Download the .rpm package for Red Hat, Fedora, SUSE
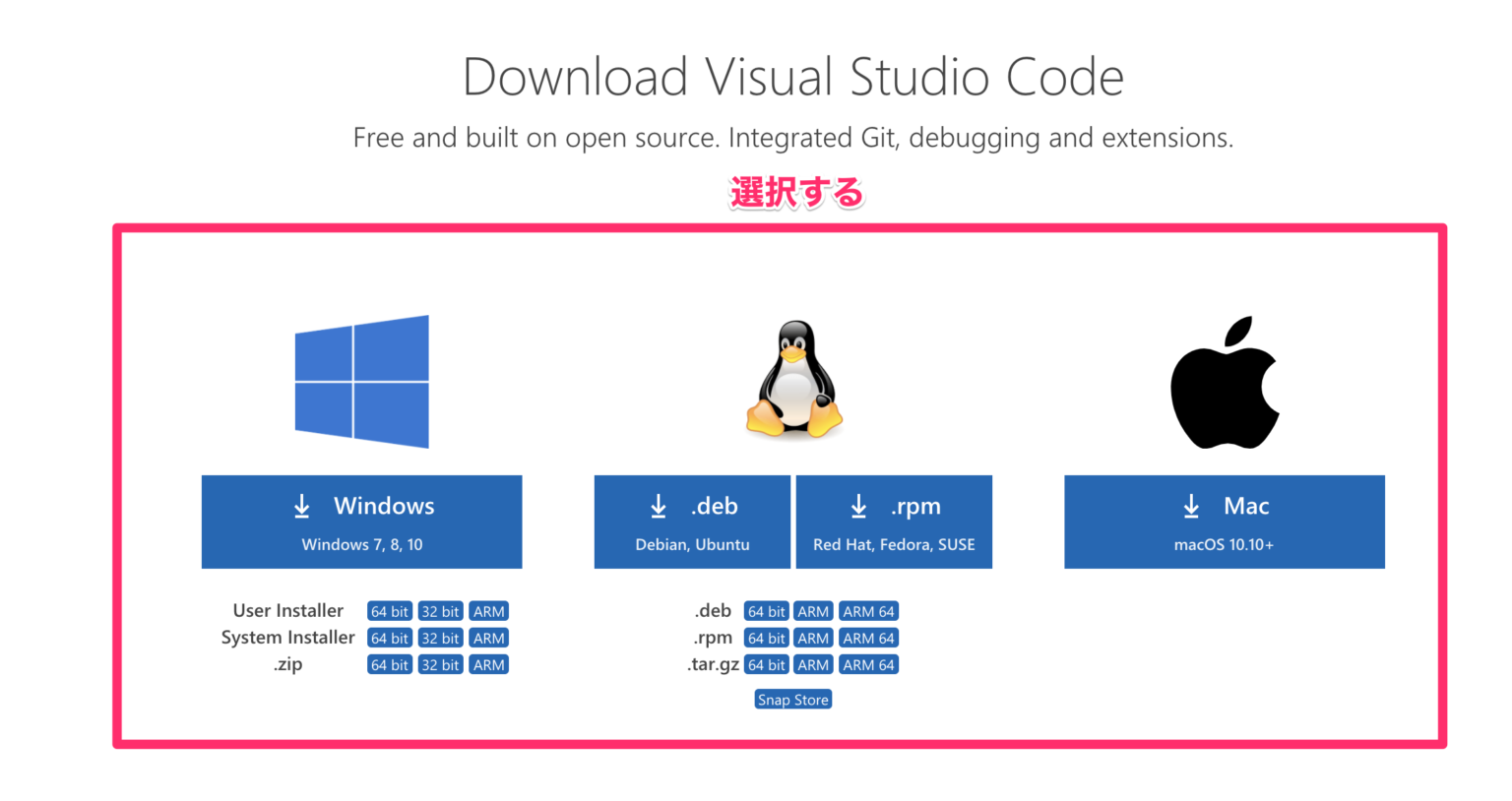This screenshot has height=801, width=1512. tap(894, 522)
